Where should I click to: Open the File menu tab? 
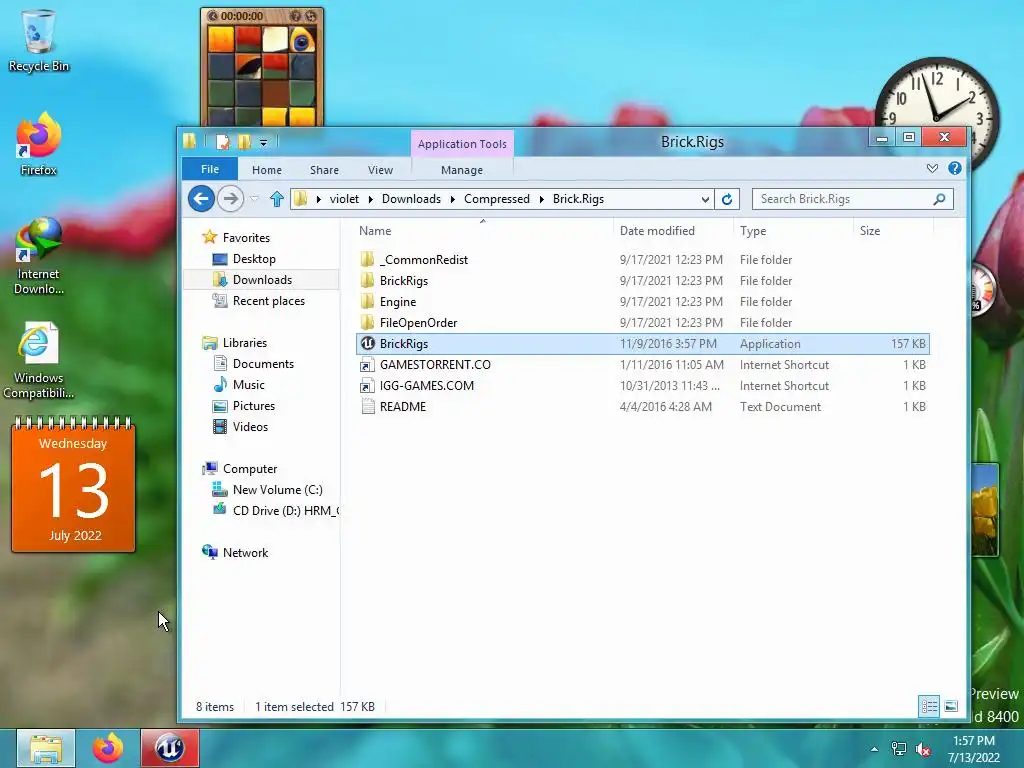(x=210, y=169)
